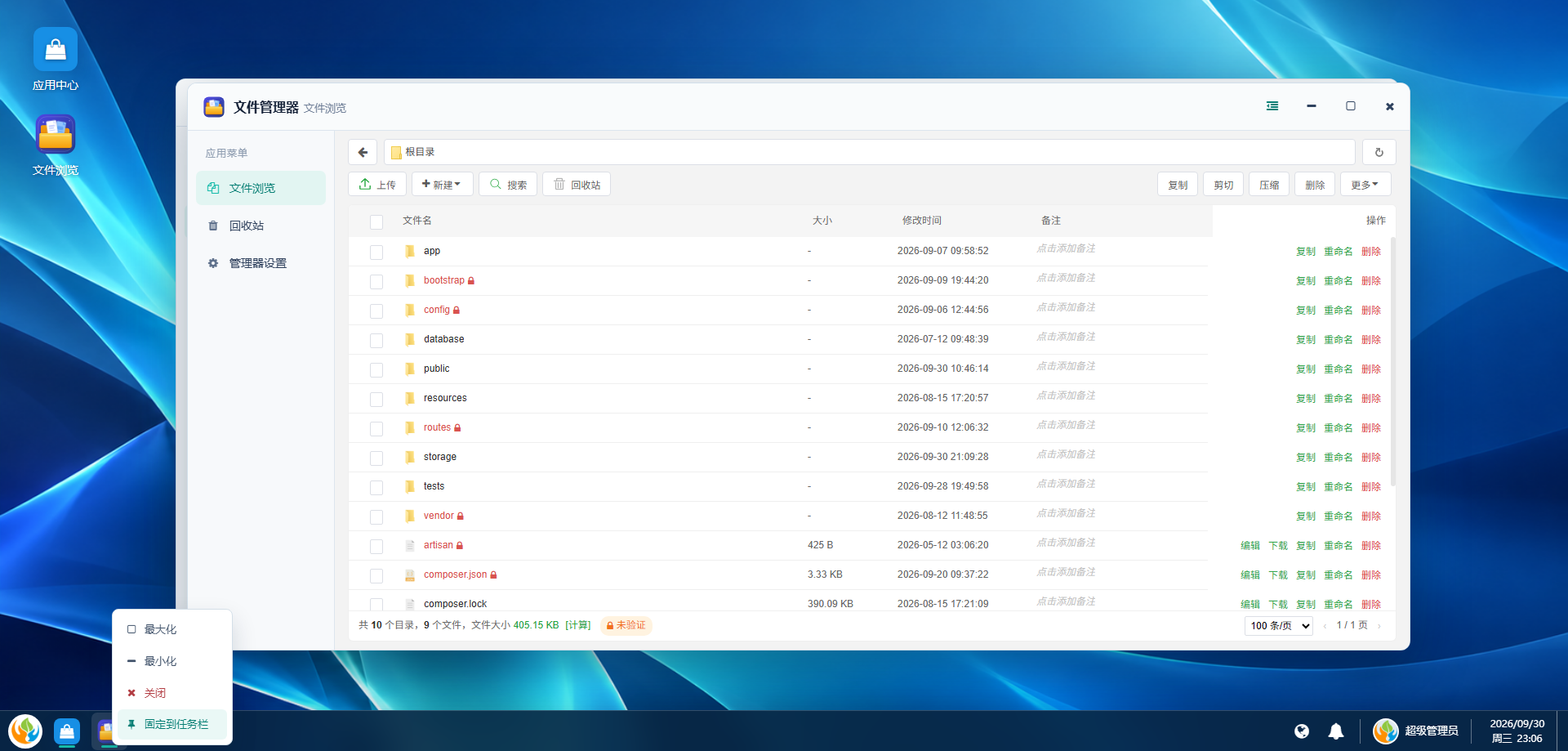Open the 新建 dropdown
Viewport: 1568px width, 751px height.
click(442, 185)
